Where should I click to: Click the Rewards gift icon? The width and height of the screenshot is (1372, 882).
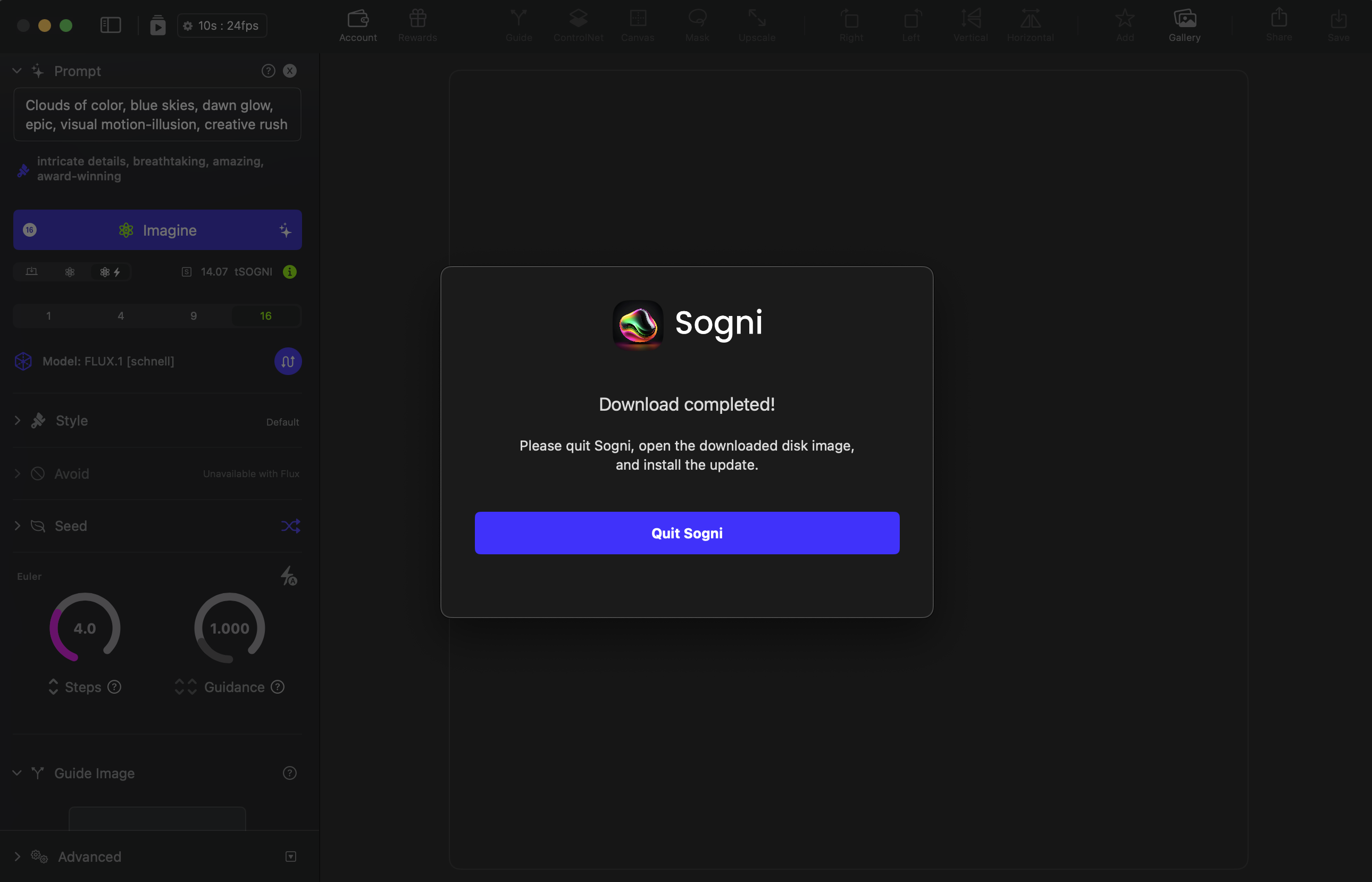coord(417,20)
